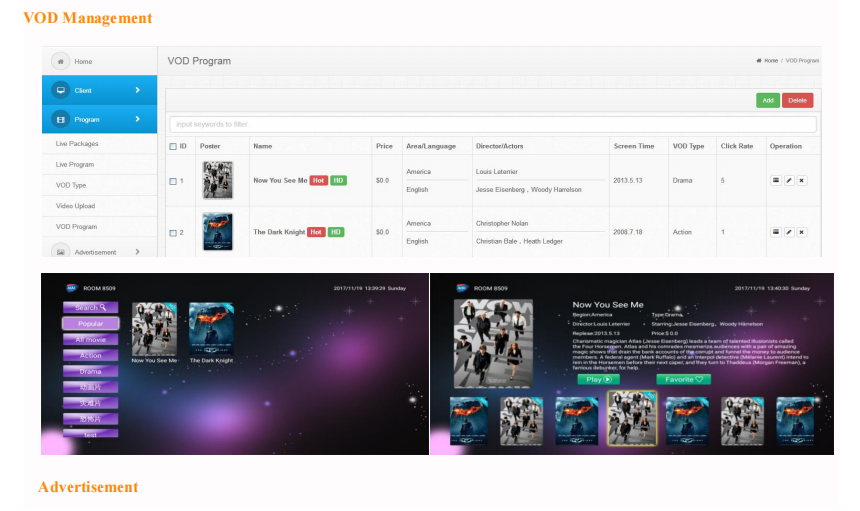
Task: Click the Home icon in the sidebar
Action: [x=60, y=61]
